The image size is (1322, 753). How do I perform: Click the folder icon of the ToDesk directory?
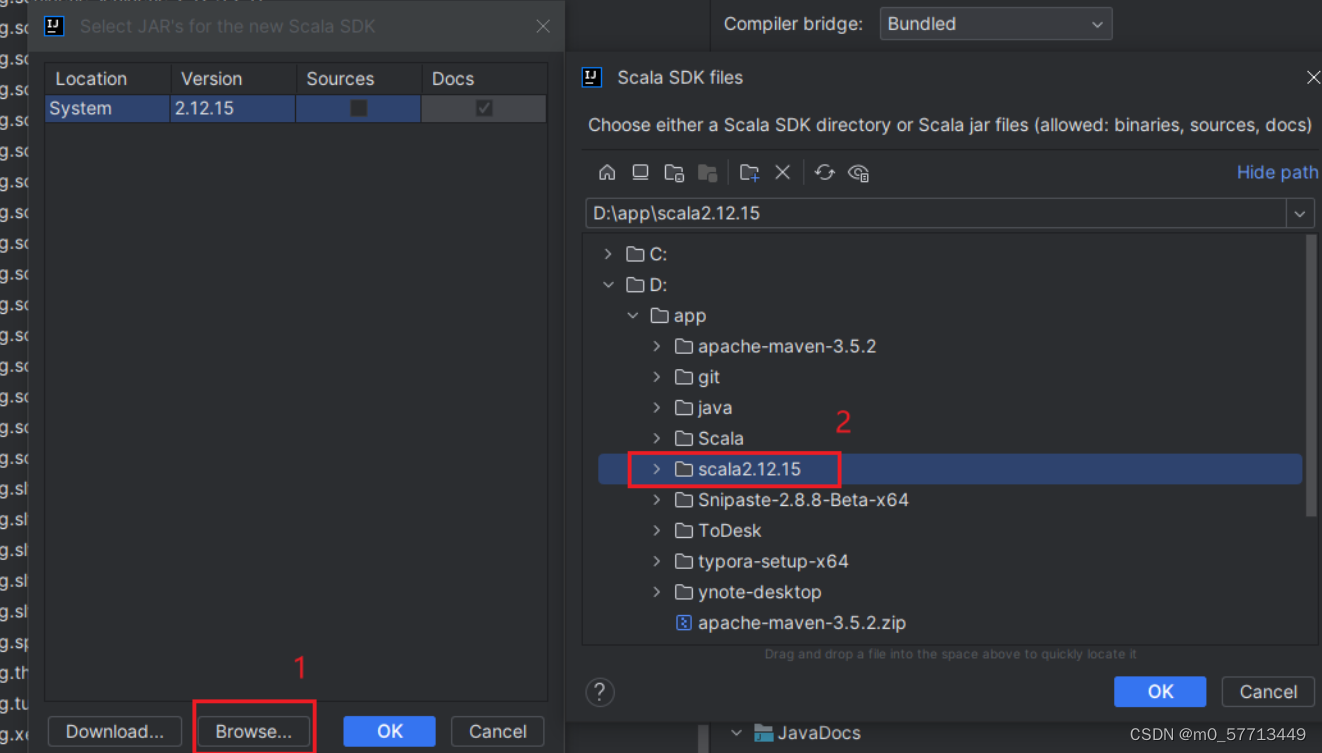coord(684,530)
